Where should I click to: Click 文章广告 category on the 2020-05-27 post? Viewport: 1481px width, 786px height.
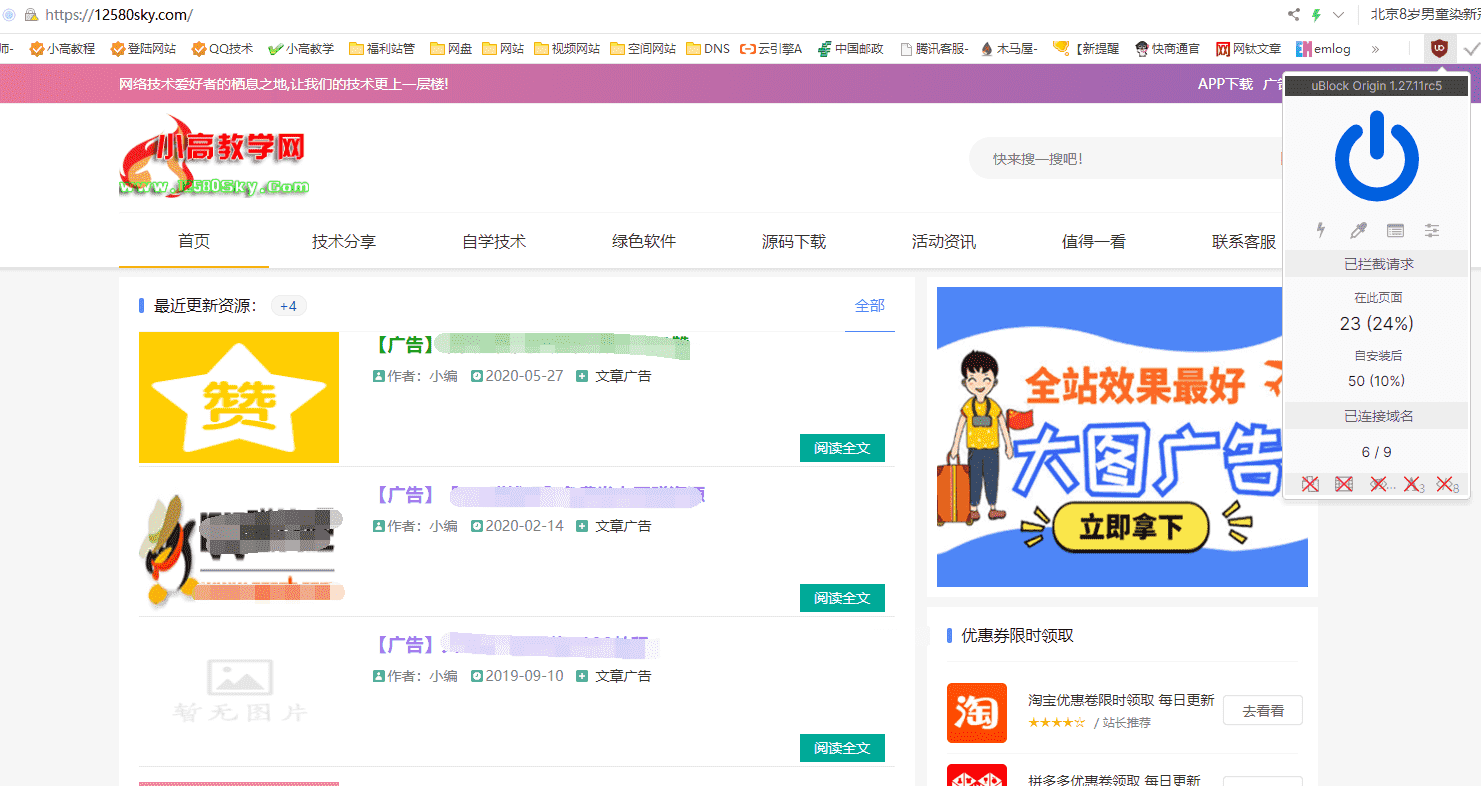click(x=623, y=376)
